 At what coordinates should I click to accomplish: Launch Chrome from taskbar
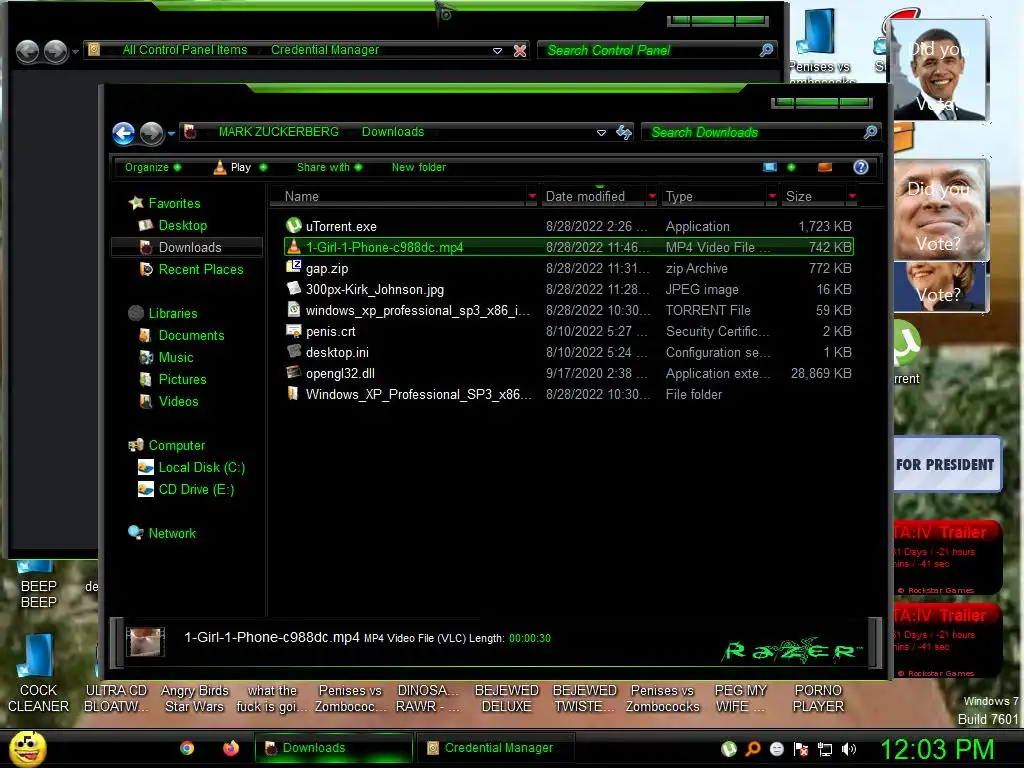pos(187,748)
